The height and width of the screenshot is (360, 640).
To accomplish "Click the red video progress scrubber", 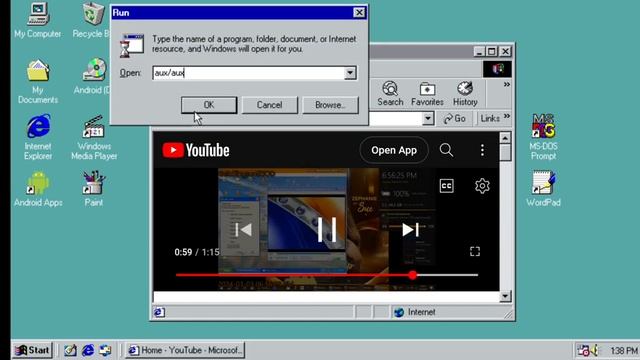I will click(x=413, y=275).
